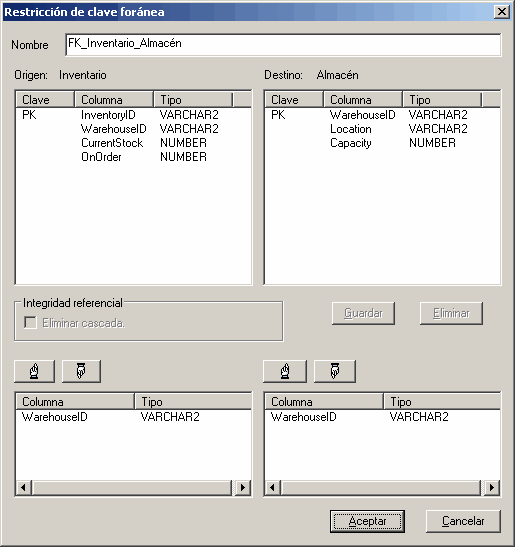Screen dimensions: 515x547
Task: Click the Columna header in Origen top list
Action: coord(114,100)
